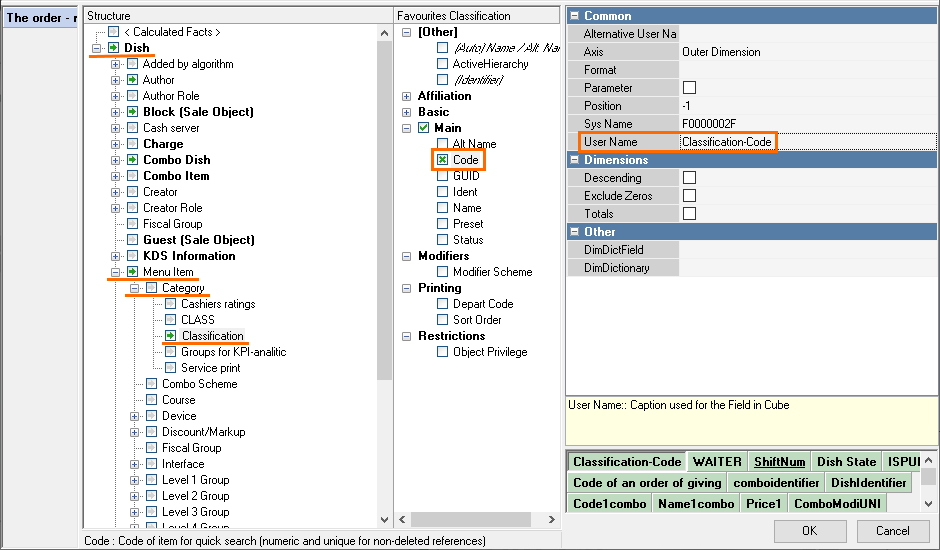940x550 pixels.
Task: Collapse the Printing group
Action: click(x=406, y=288)
